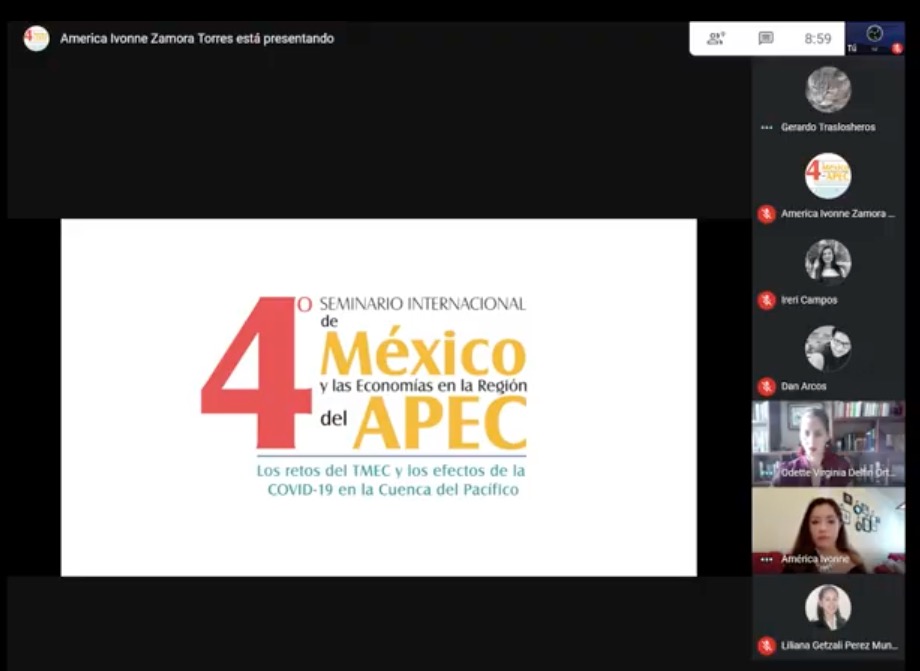Click the presenter avatar beside the presenting banner
This screenshot has height=671, width=920.
(36, 39)
